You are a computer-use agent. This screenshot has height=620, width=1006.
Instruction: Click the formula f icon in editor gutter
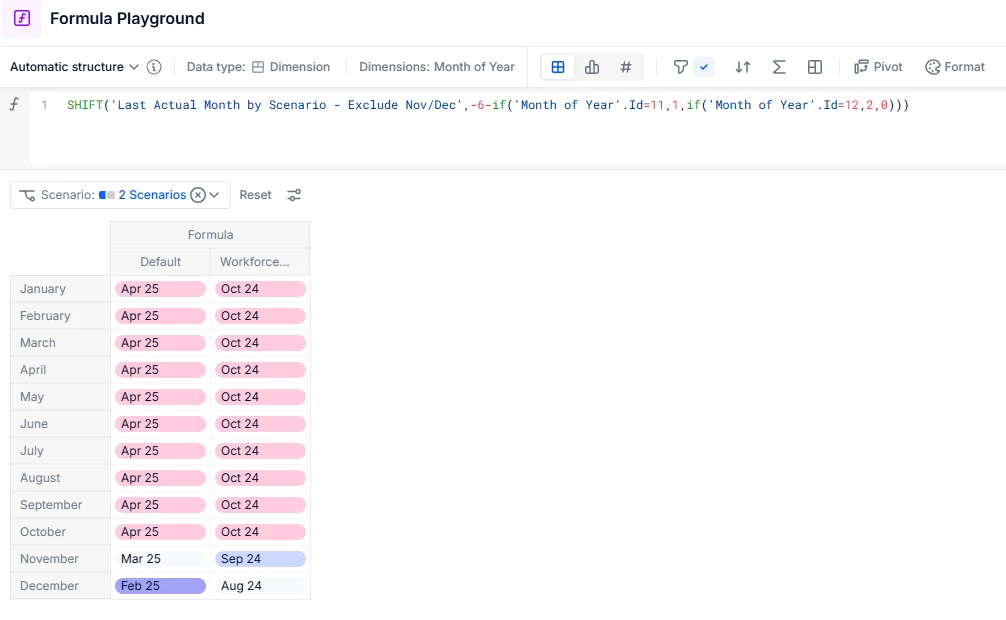tap(14, 104)
